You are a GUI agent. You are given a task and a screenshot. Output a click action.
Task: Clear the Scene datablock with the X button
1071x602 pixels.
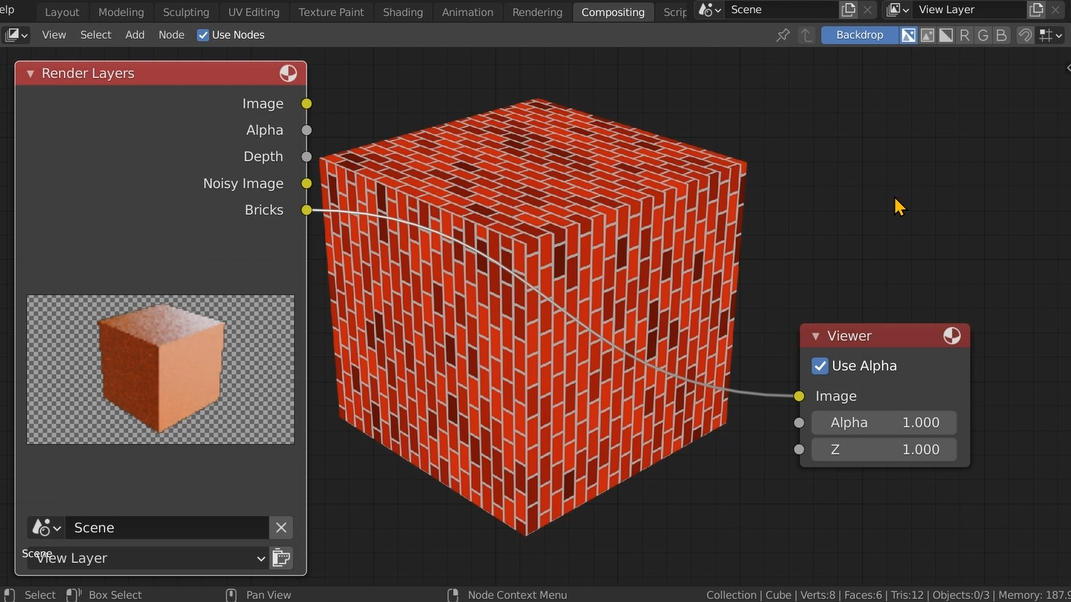point(281,527)
